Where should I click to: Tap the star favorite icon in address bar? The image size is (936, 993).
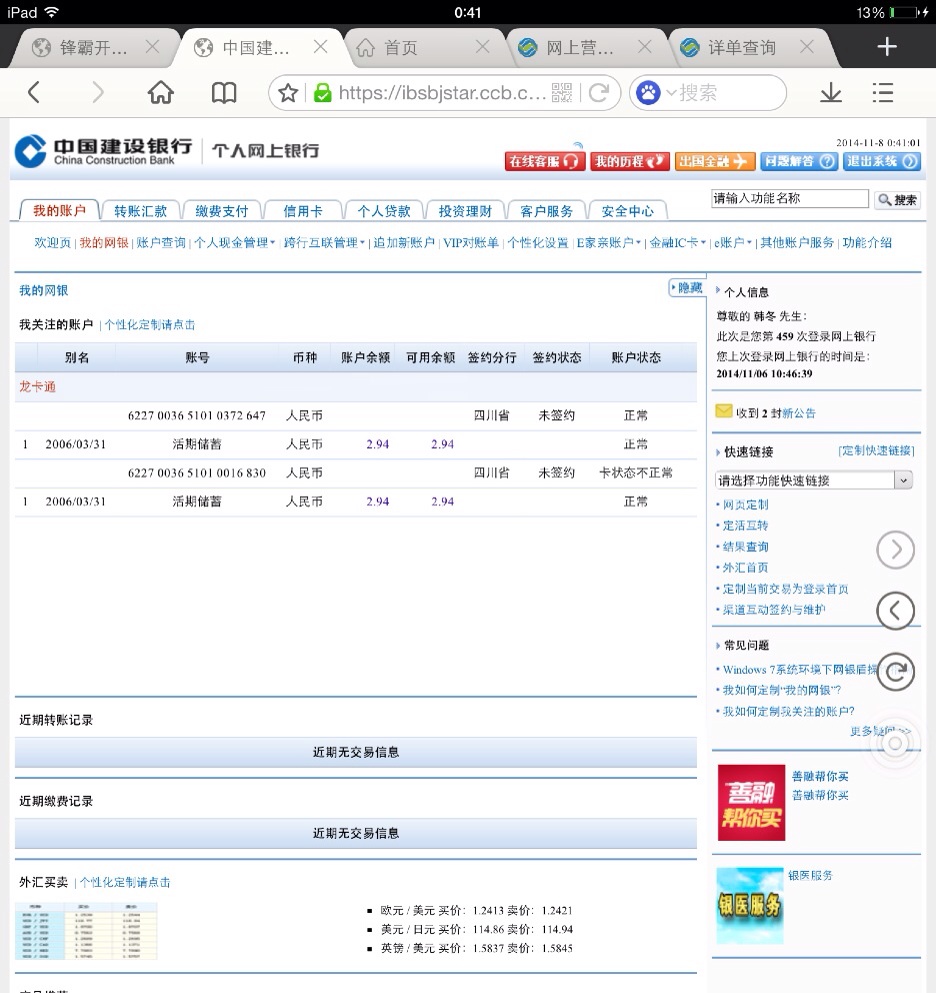tap(288, 93)
